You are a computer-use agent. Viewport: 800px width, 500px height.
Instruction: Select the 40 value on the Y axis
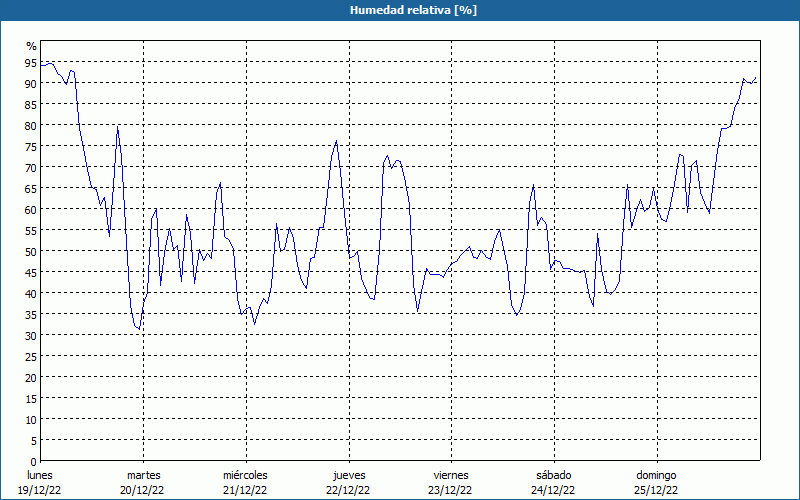(31, 293)
